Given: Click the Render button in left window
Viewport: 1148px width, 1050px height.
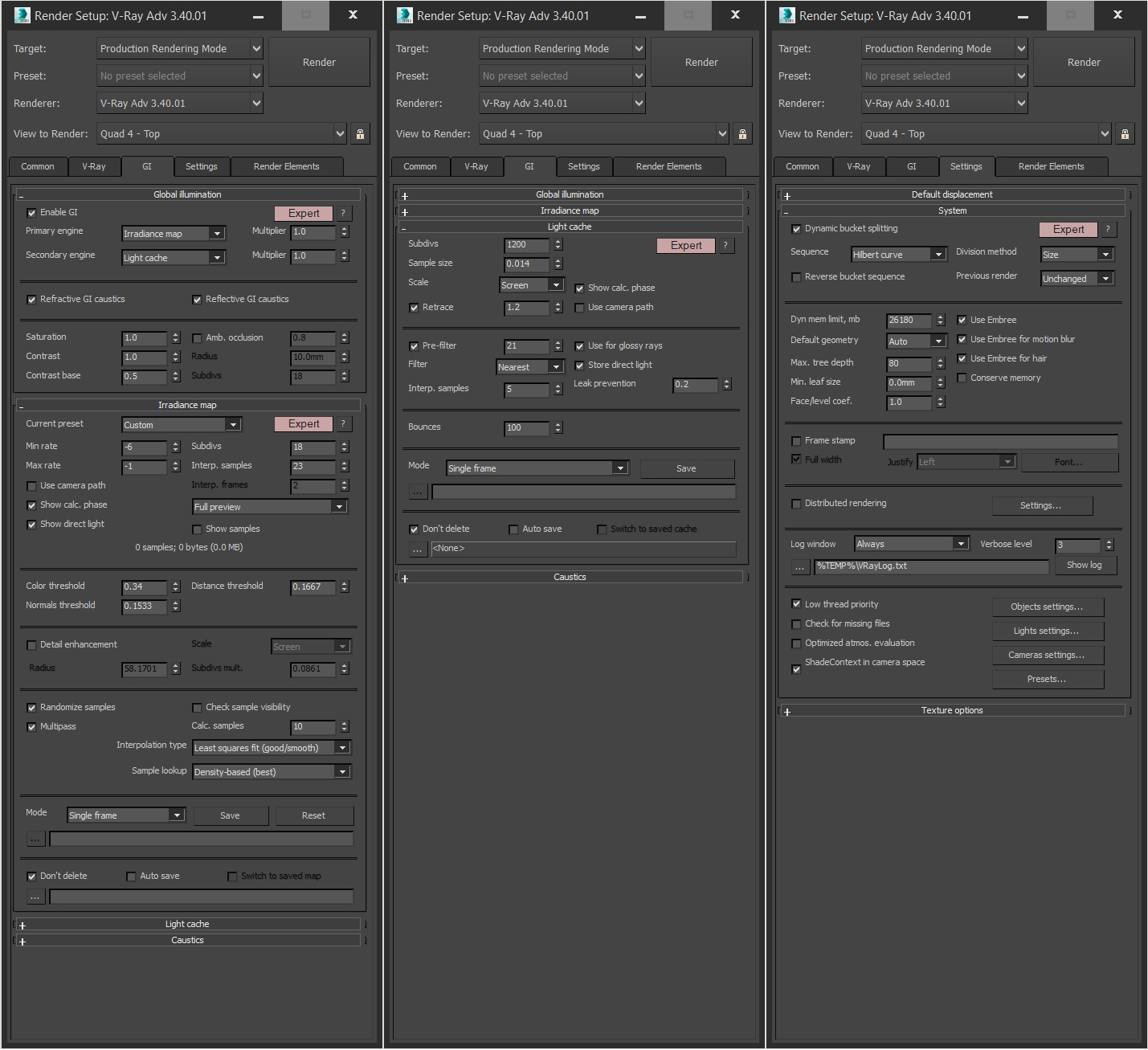Looking at the screenshot, I should click(319, 62).
